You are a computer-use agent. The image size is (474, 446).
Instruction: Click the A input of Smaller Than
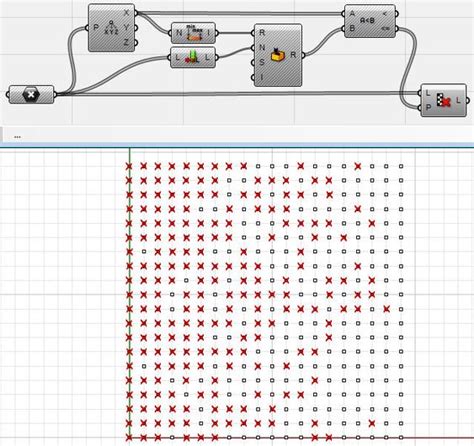[352, 14]
